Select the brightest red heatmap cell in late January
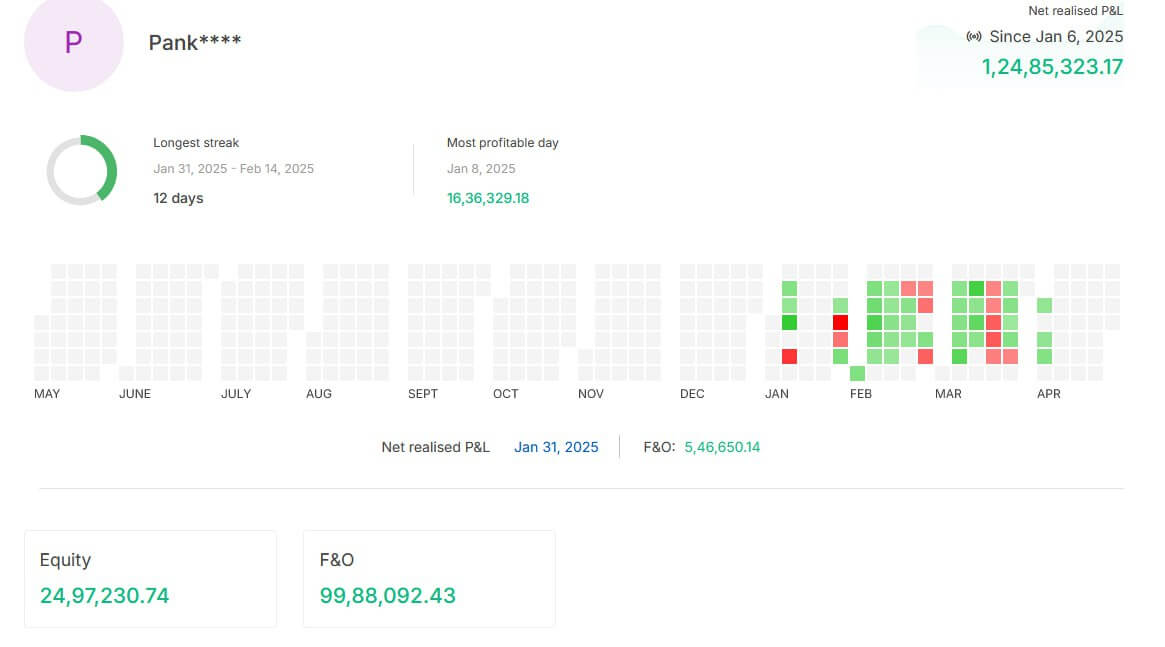The height and width of the screenshot is (647, 1165). pyautogui.click(x=840, y=322)
